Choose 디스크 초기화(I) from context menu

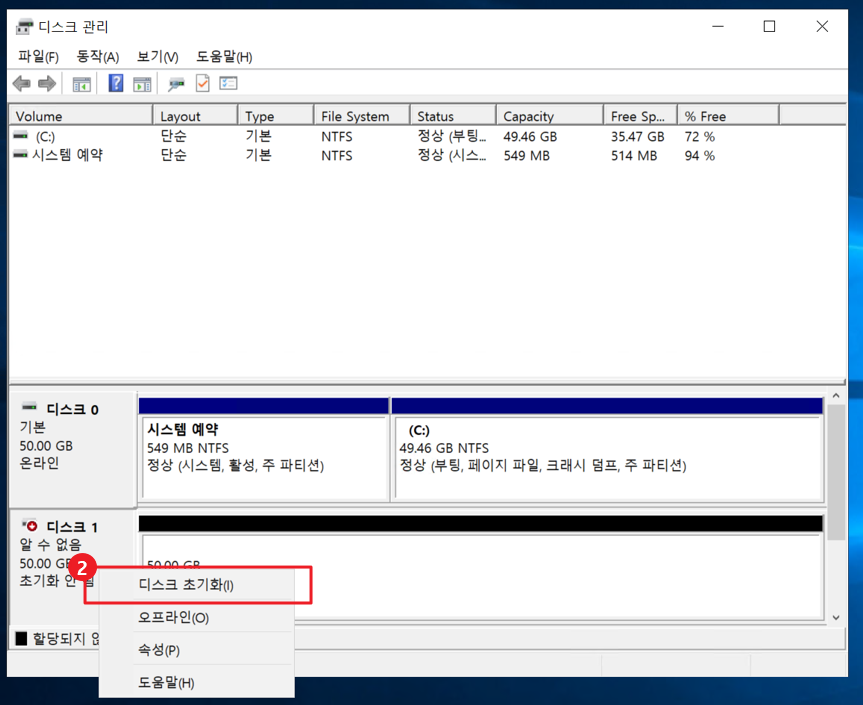tap(196, 584)
